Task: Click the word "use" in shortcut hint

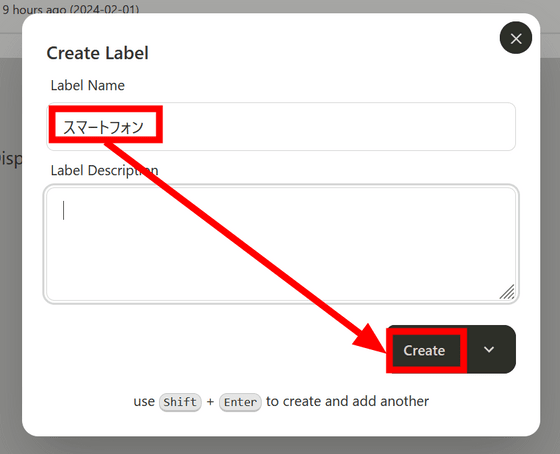Action: pyautogui.click(x=144, y=401)
